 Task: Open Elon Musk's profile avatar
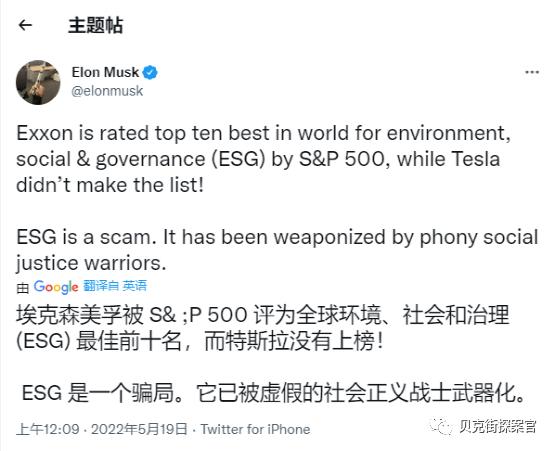pyautogui.click(x=38, y=82)
